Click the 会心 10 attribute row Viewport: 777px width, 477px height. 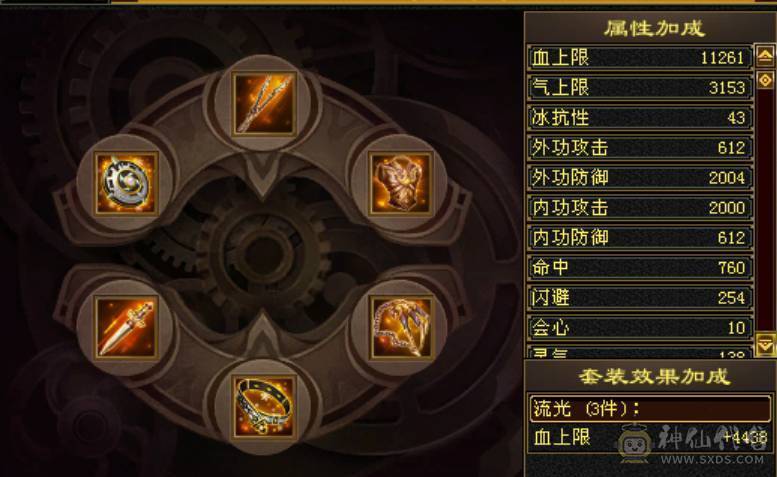pyautogui.click(x=640, y=327)
